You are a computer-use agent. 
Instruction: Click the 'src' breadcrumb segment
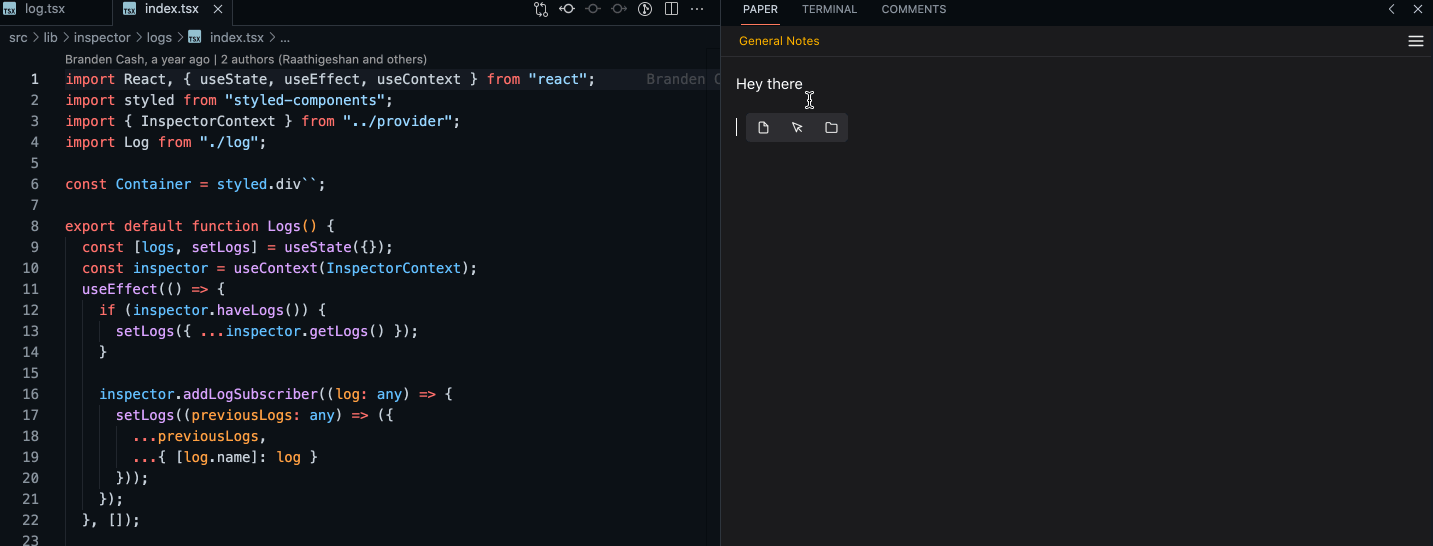point(18,37)
